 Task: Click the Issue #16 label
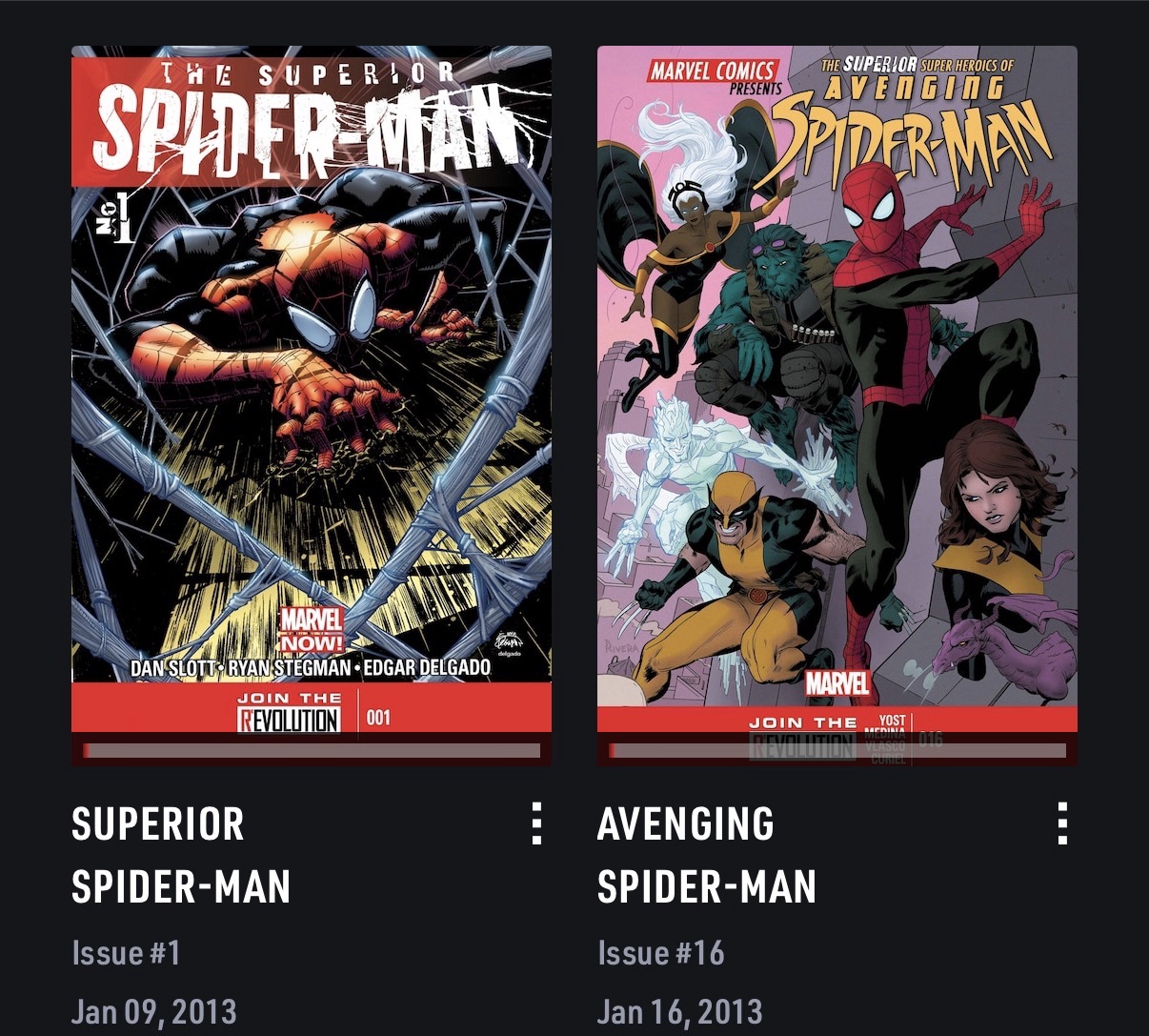pyautogui.click(x=660, y=952)
